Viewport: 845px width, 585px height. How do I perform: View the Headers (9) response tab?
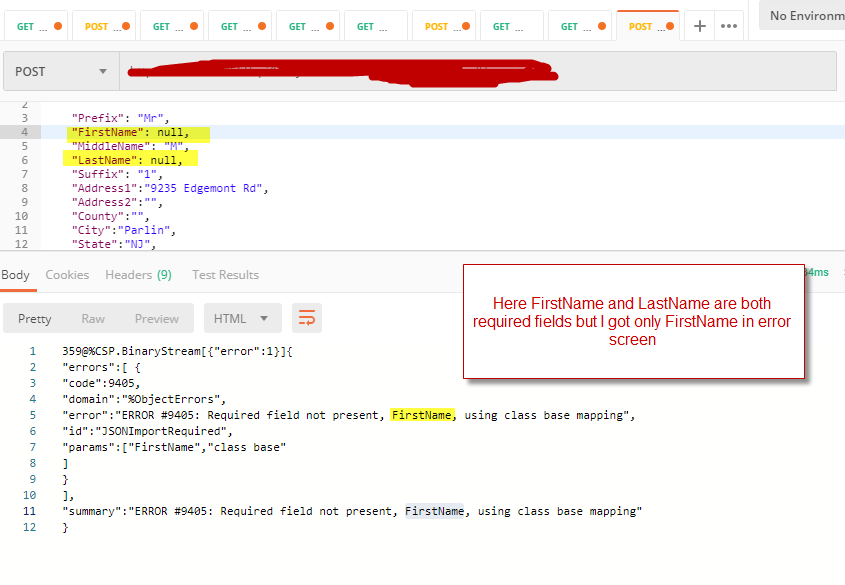click(x=138, y=275)
